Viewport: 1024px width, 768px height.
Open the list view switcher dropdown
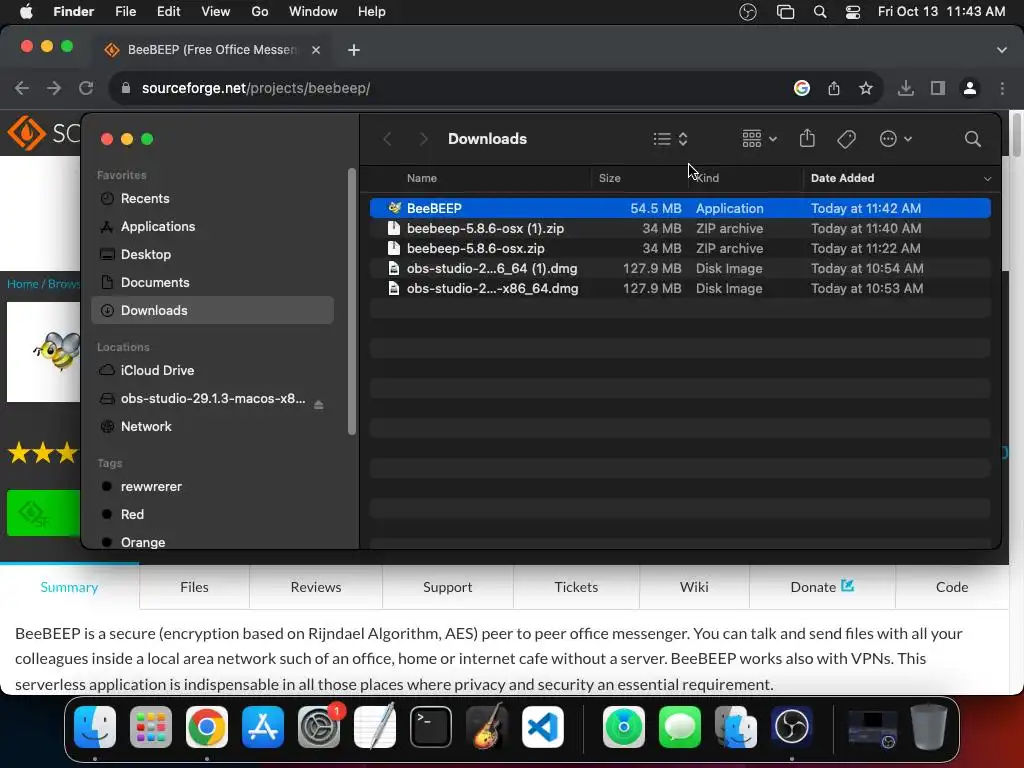pos(671,139)
